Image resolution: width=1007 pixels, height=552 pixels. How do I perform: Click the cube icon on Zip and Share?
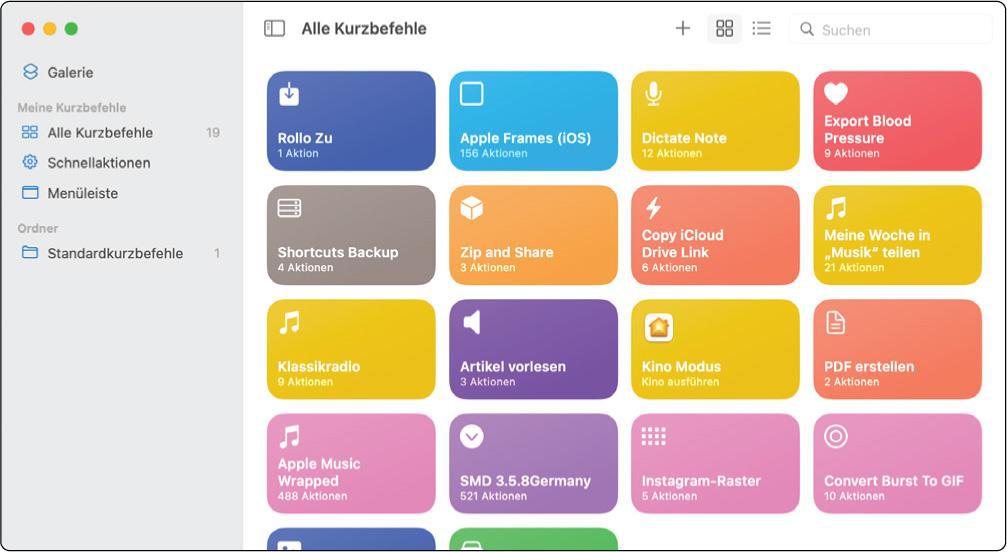[x=471, y=208]
